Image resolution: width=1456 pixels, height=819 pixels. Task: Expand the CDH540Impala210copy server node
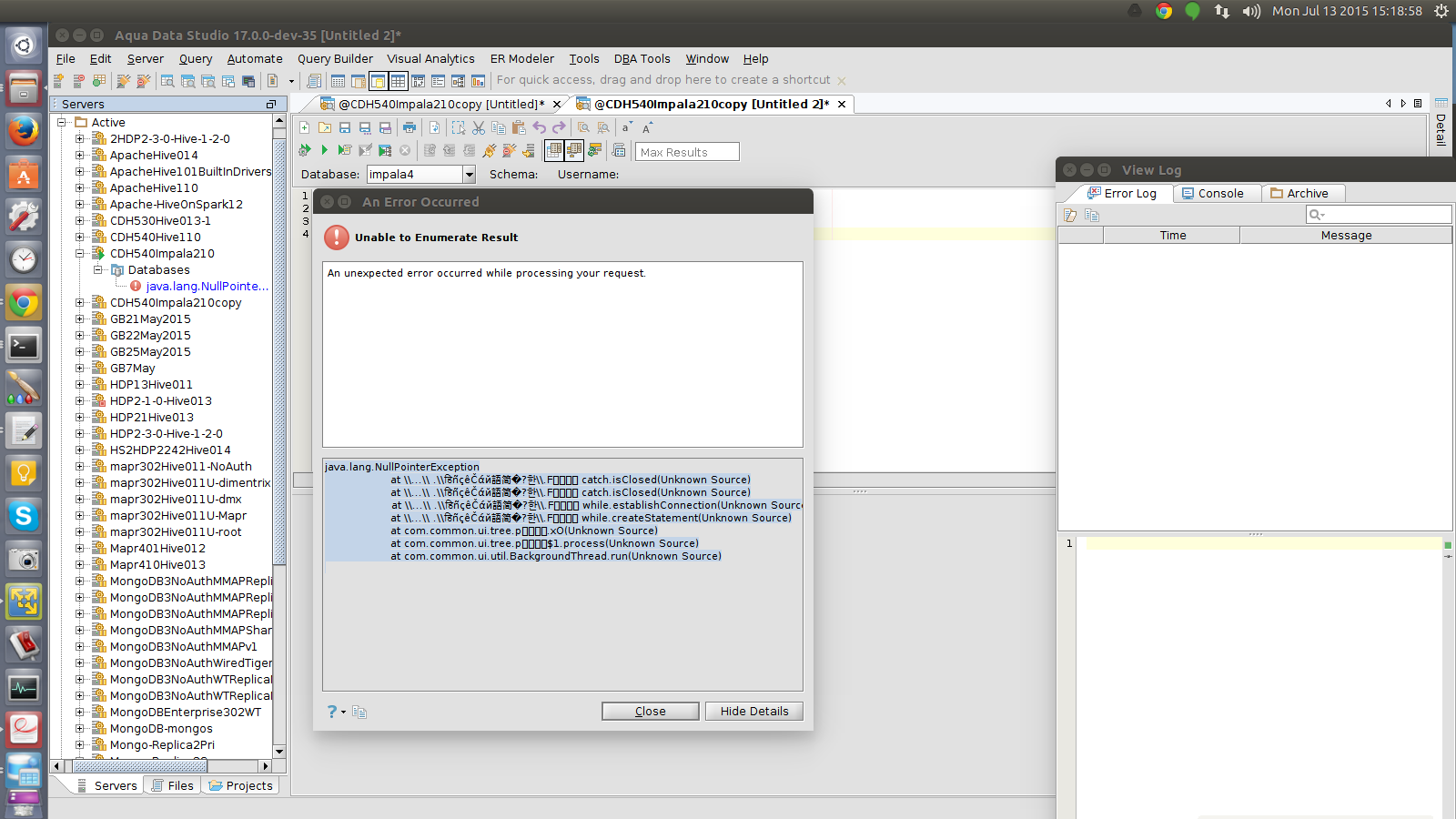tap(80, 302)
